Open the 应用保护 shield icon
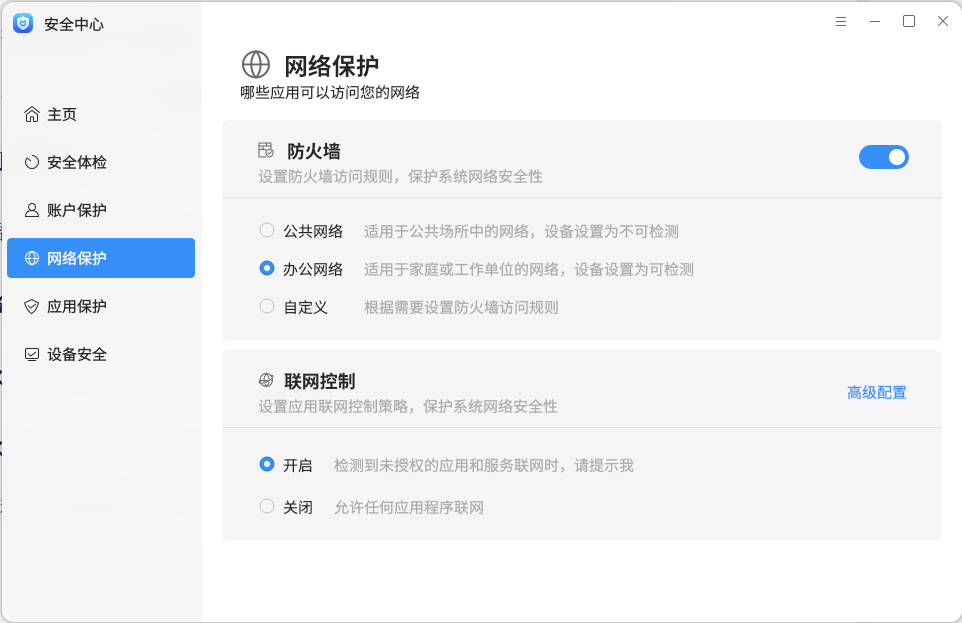Image resolution: width=962 pixels, height=623 pixels. pyautogui.click(x=31, y=306)
